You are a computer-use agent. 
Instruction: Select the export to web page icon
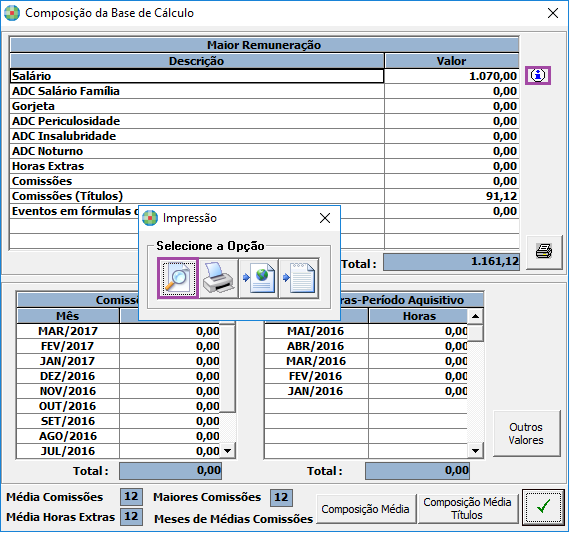click(x=259, y=279)
